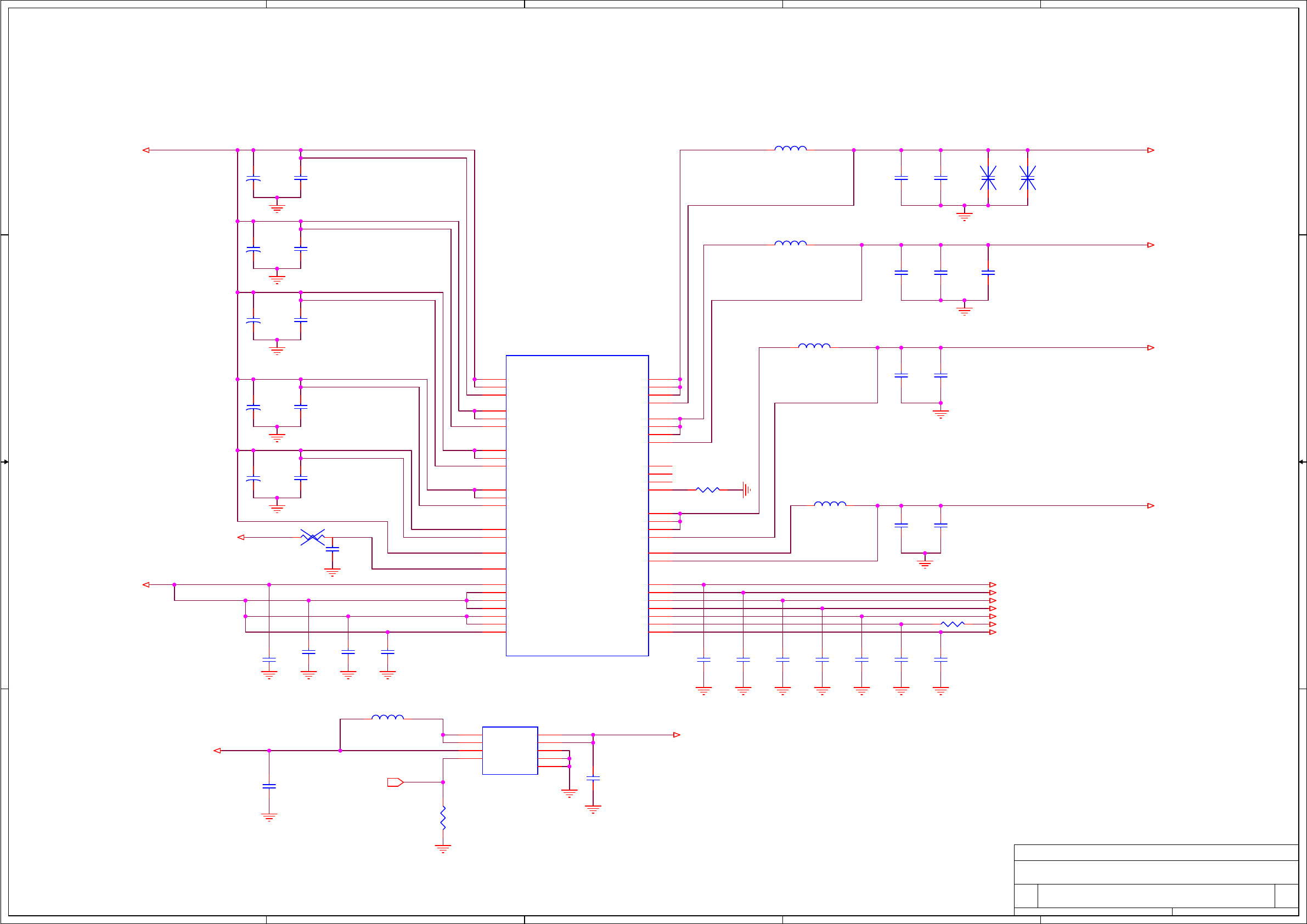Click the title block in the bottom-right corner
Viewport: 1307px width, 924px height.
pos(1155,880)
